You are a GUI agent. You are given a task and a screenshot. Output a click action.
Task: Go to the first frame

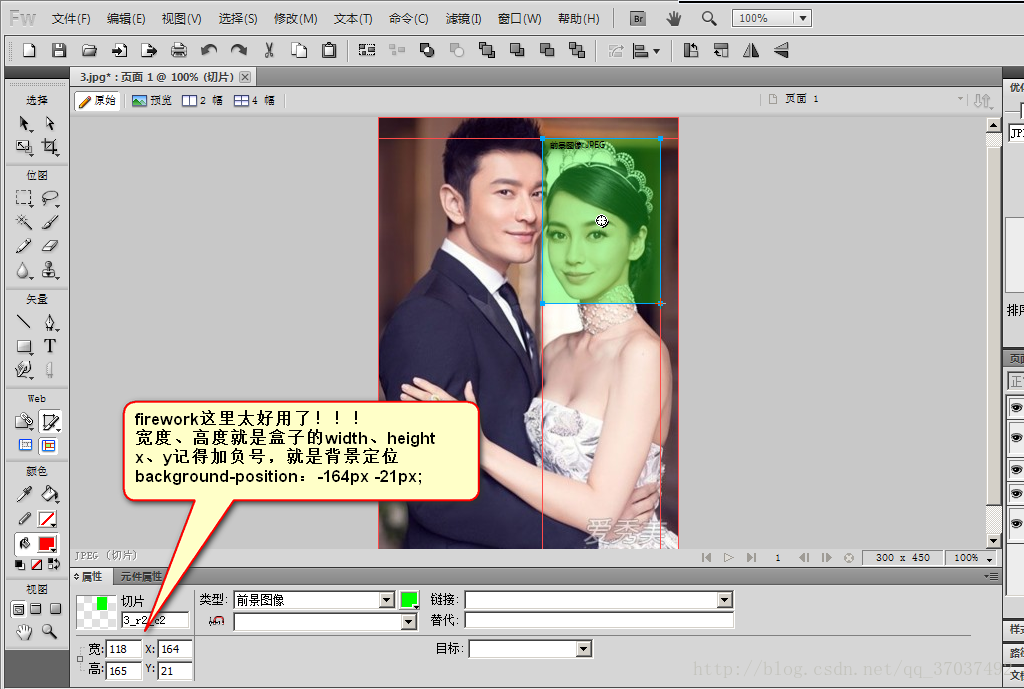[x=706, y=558]
